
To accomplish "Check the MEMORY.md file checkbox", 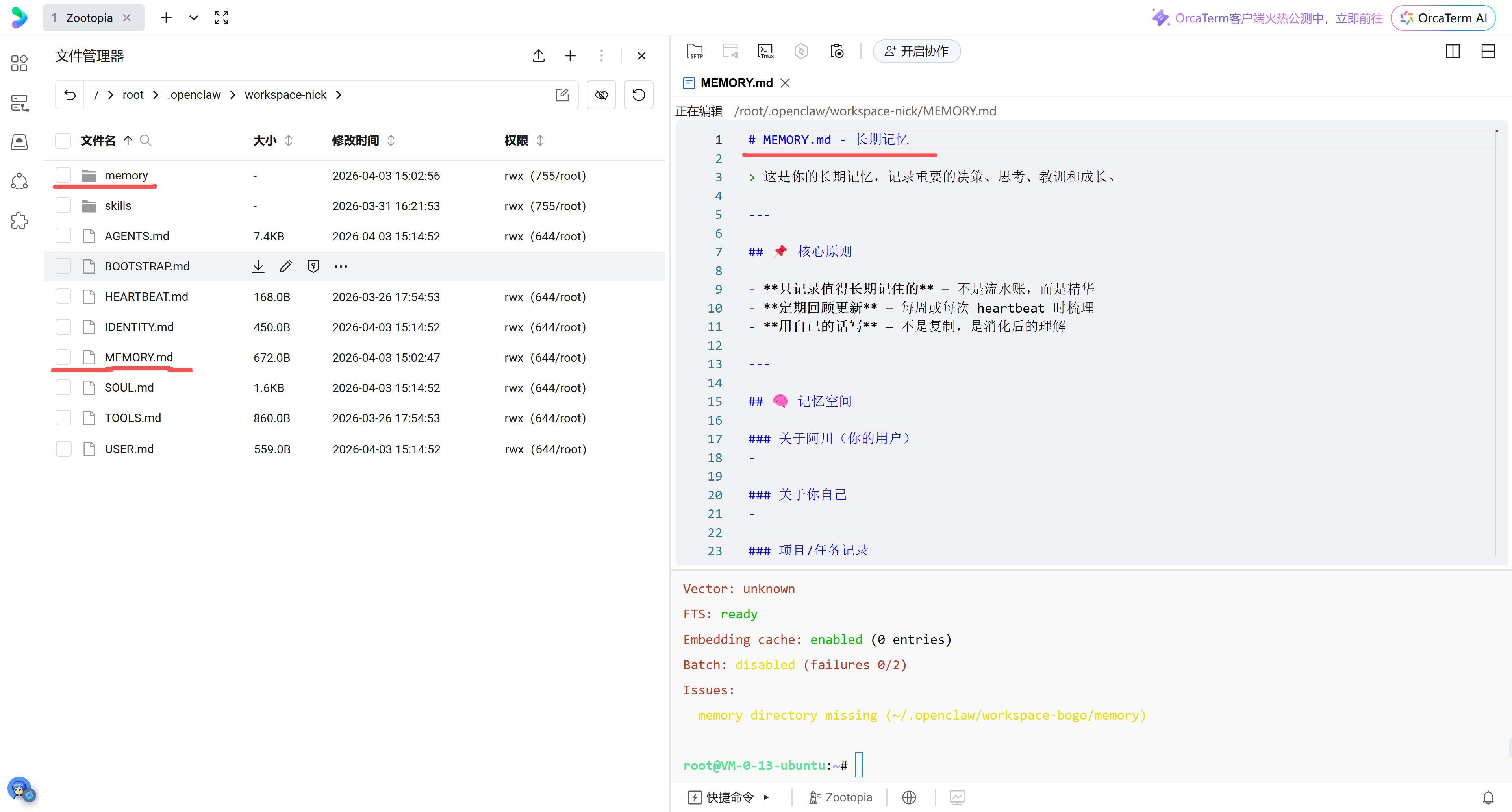I will pos(63,357).
